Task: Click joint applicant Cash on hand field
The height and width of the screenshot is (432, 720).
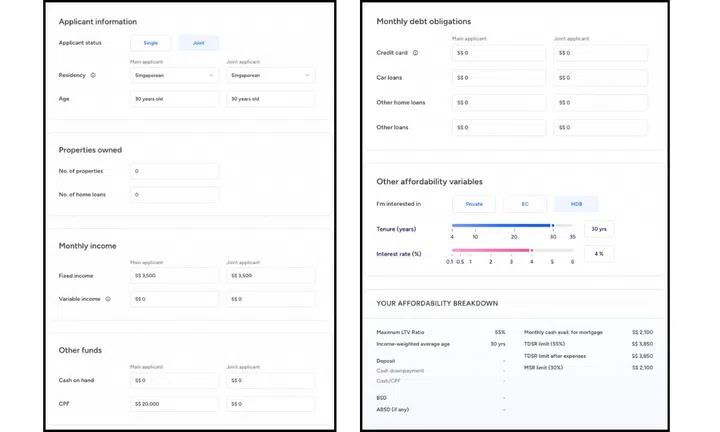Action: click(x=270, y=380)
